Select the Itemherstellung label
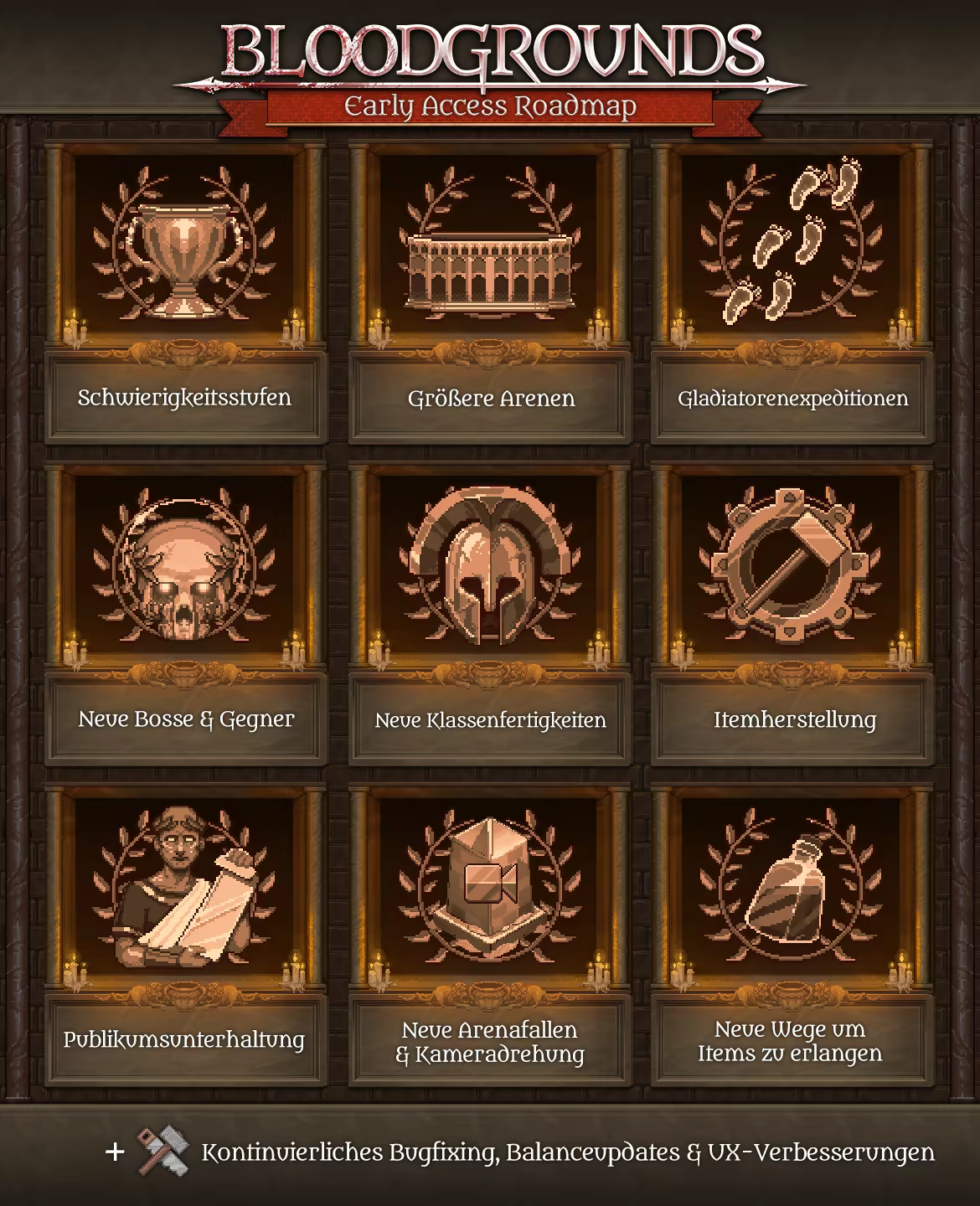The width and height of the screenshot is (980, 1206). (x=794, y=721)
